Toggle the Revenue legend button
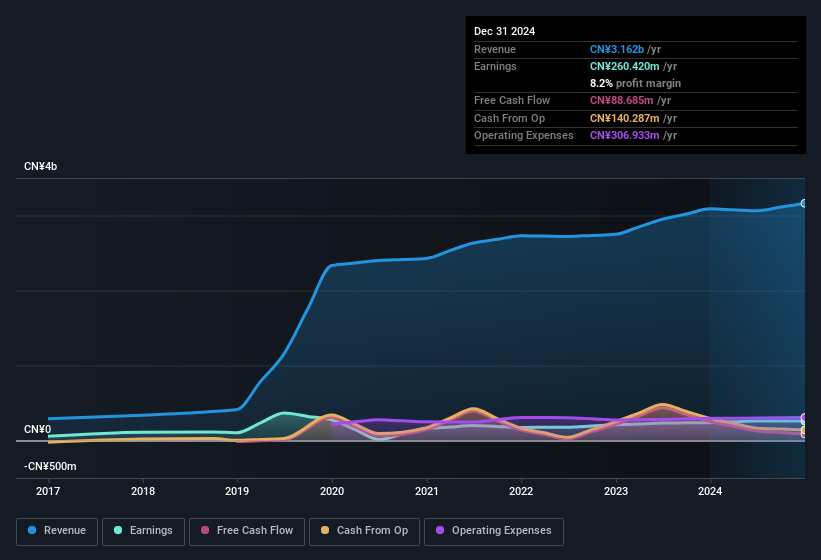 [57, 531]
